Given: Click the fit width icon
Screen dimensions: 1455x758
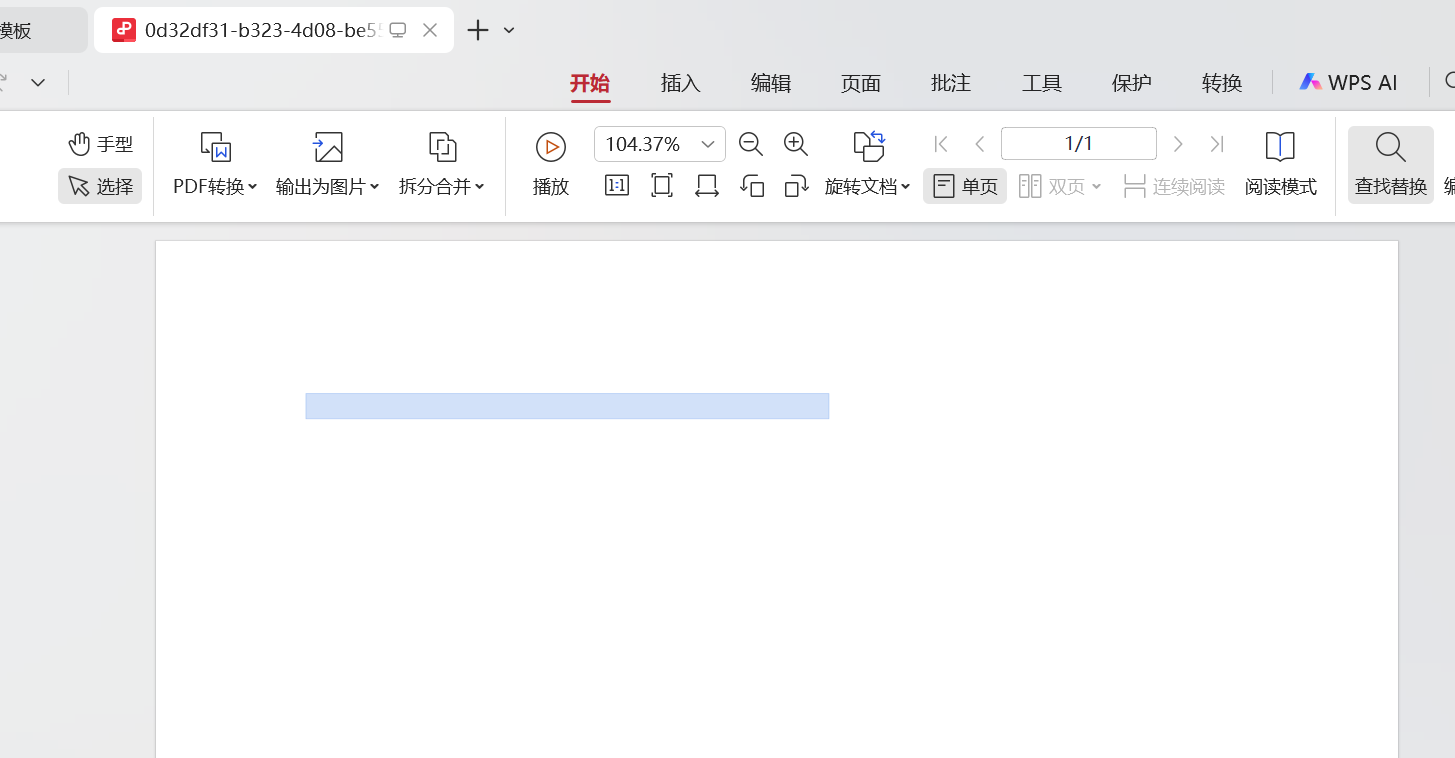Looking at the screenshot, I should (x=707, y=185).
